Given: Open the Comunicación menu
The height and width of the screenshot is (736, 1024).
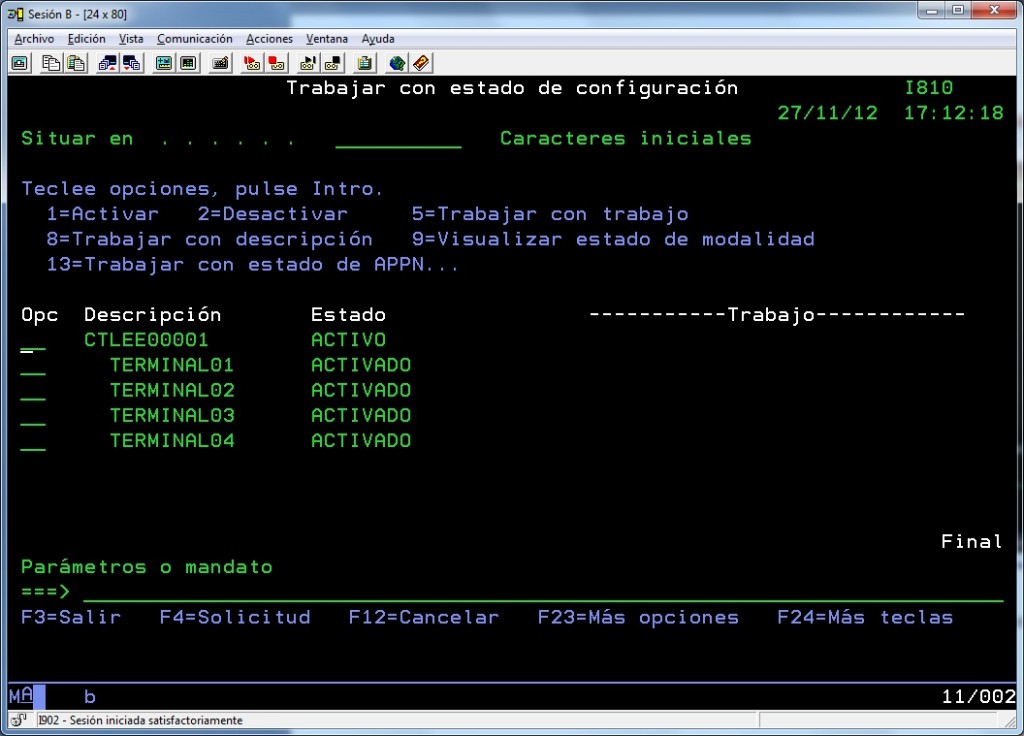Looking at the screenshot, I should 195,39.
